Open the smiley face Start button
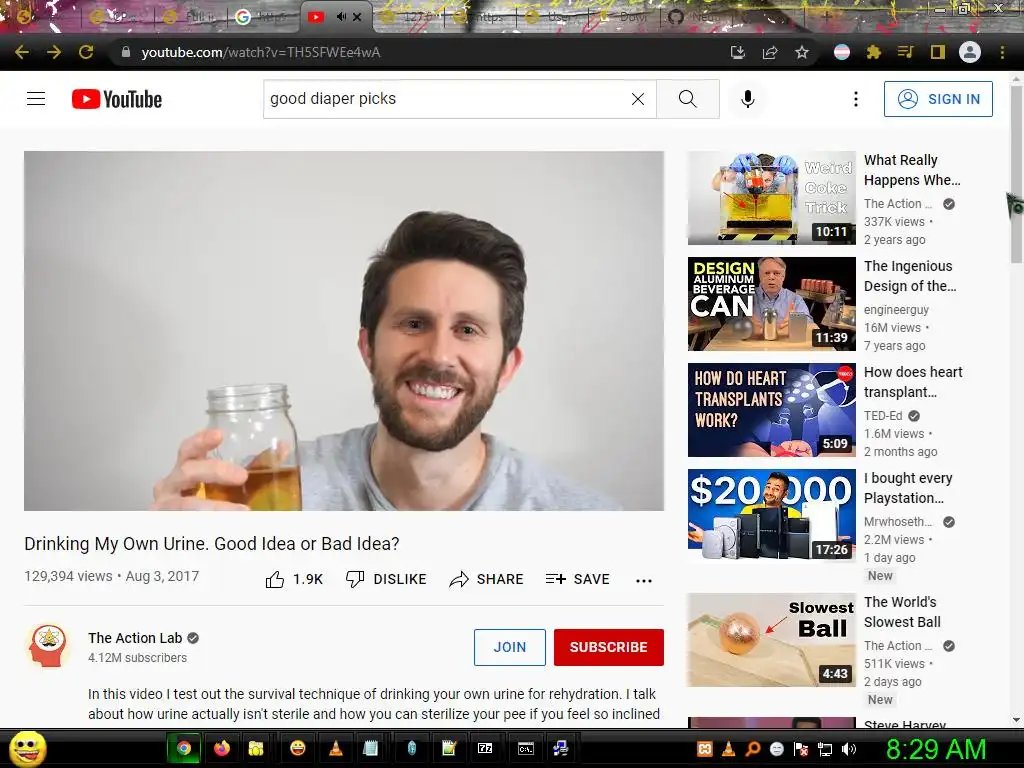Screen dimensions: 1024x768 [27, 748]
